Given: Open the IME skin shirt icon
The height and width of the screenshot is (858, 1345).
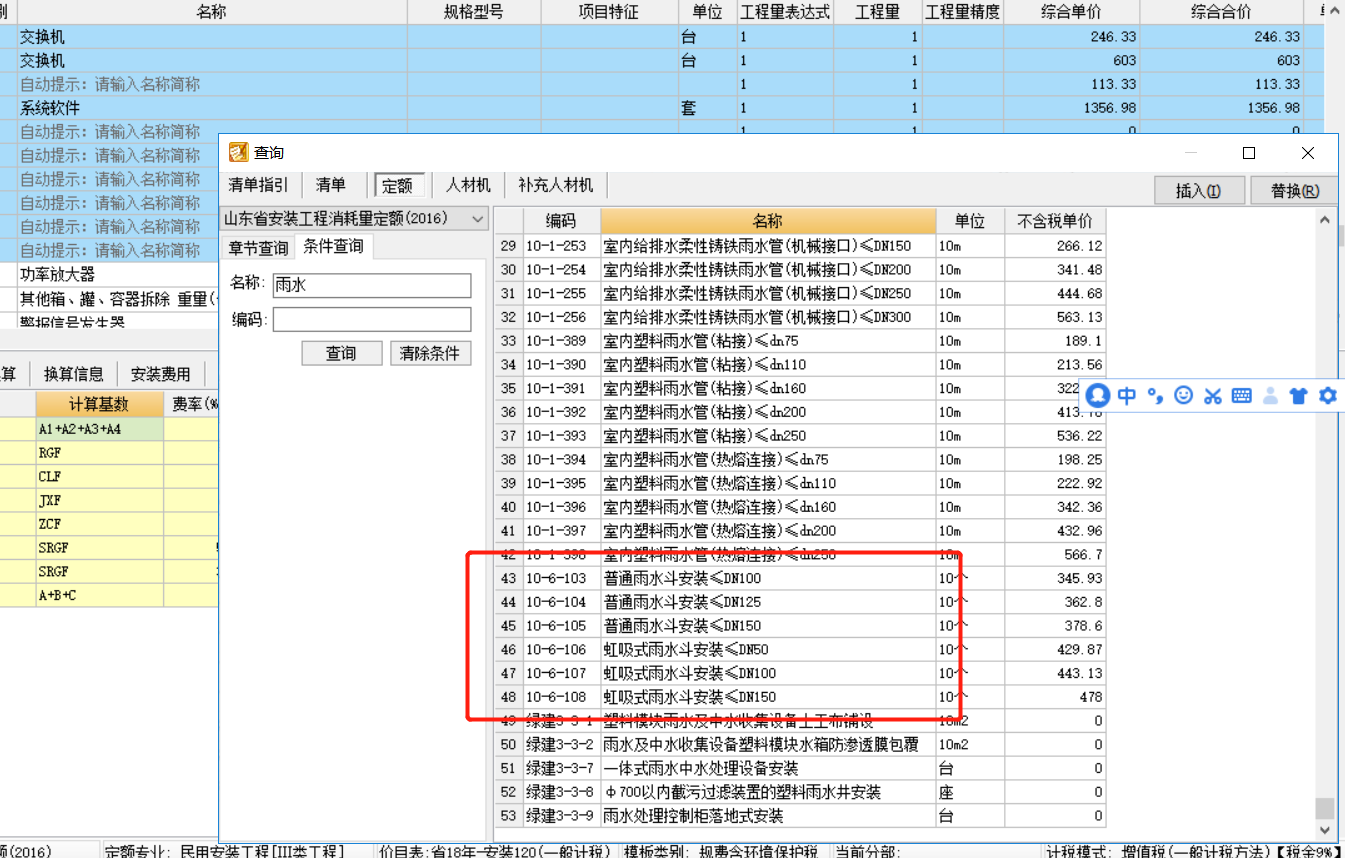Looking at the screenshot, I should 1299,395.
